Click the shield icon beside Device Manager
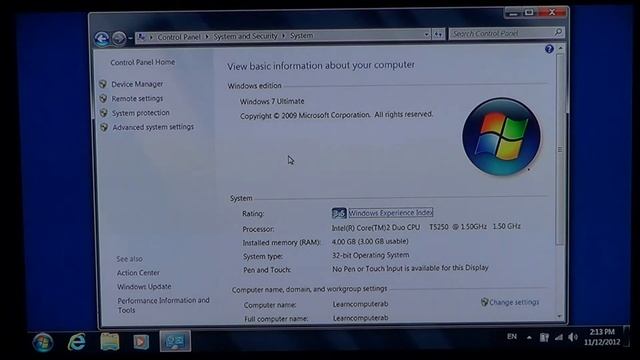Image resolution: width=640 pixels, height=360 pixels. click(x=103, y=84)
